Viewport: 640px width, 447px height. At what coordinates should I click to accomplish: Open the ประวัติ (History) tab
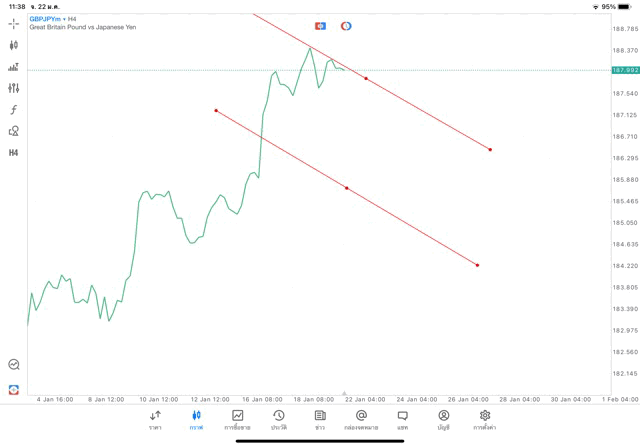pos(279,420)
